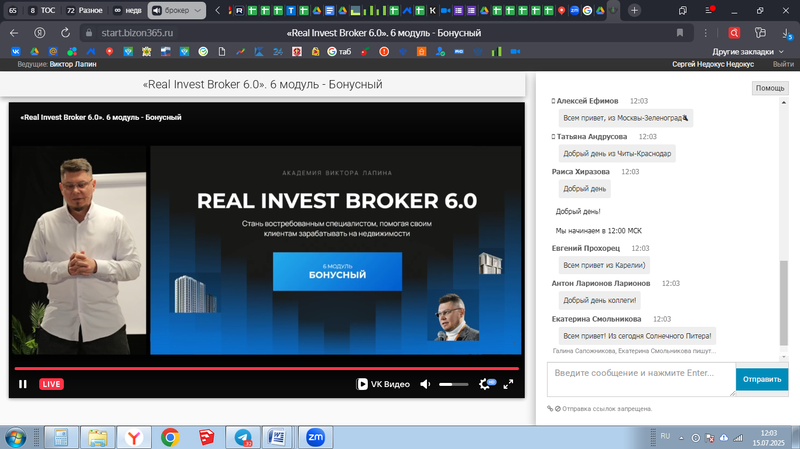The width and height of the screenshot is (800, 449).
Task: Adjust the video volume slider
Action: [453, 384]
